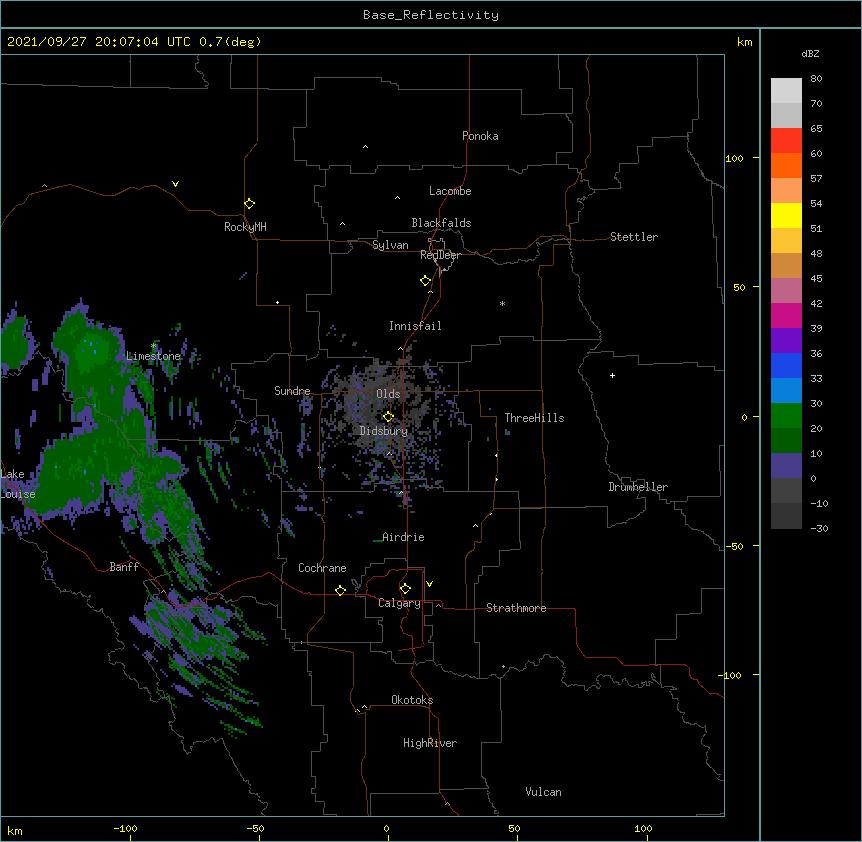Click the Base_Reflectivity title text

click(x=431, y=15)
